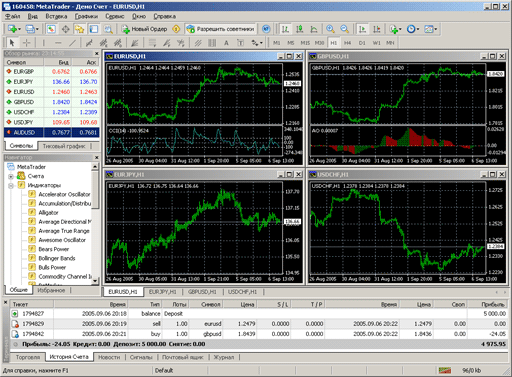The height and width of the screenshot is (377, 512).
Task: Select the vertical line drawing tool
Action: (x=43, y=43)
